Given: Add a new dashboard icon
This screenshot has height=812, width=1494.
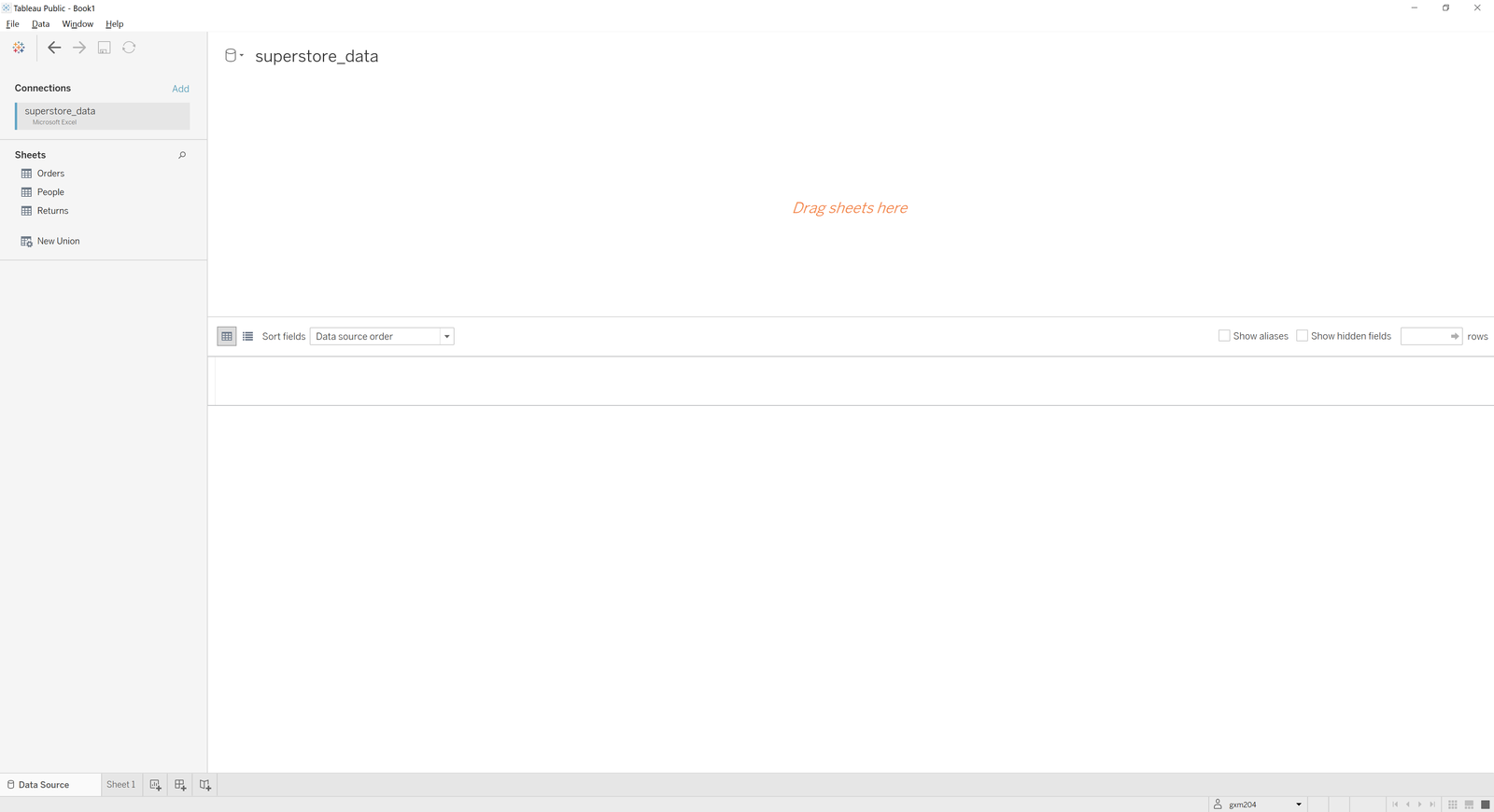Looking at the screenshot, I should [180, 785].
